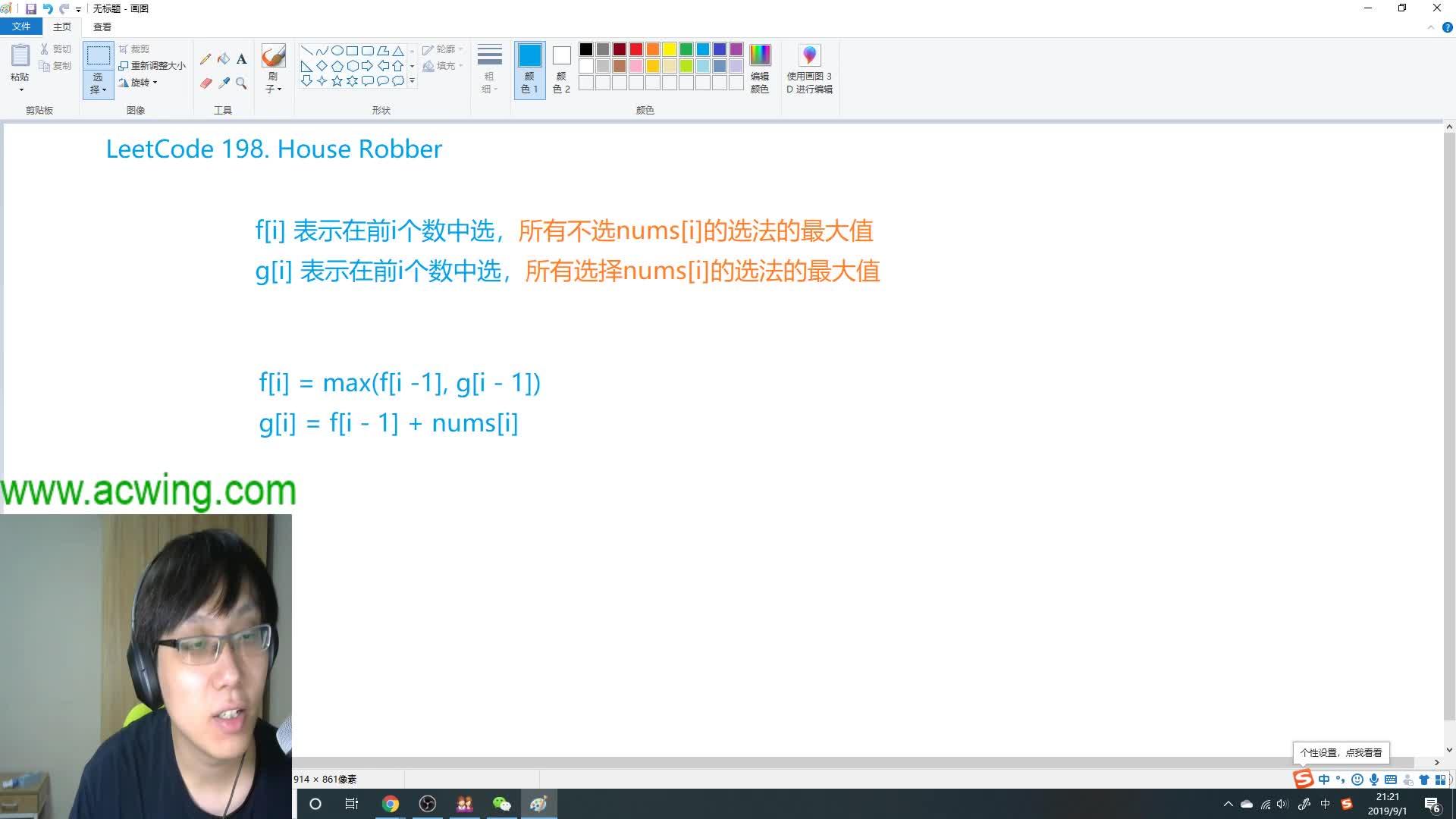Viewport: 1456px width, 819px height.
Task: Open Chrome from the taskbar
Action: (x=391, y=804)
